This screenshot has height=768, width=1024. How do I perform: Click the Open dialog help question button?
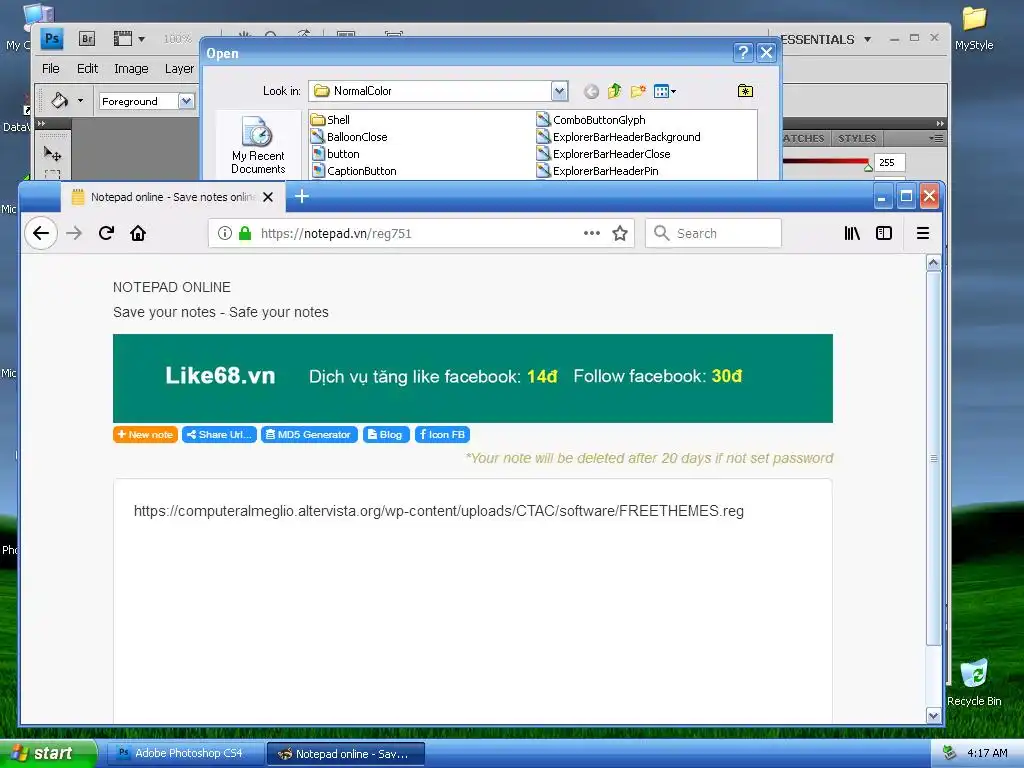point(743,53)
